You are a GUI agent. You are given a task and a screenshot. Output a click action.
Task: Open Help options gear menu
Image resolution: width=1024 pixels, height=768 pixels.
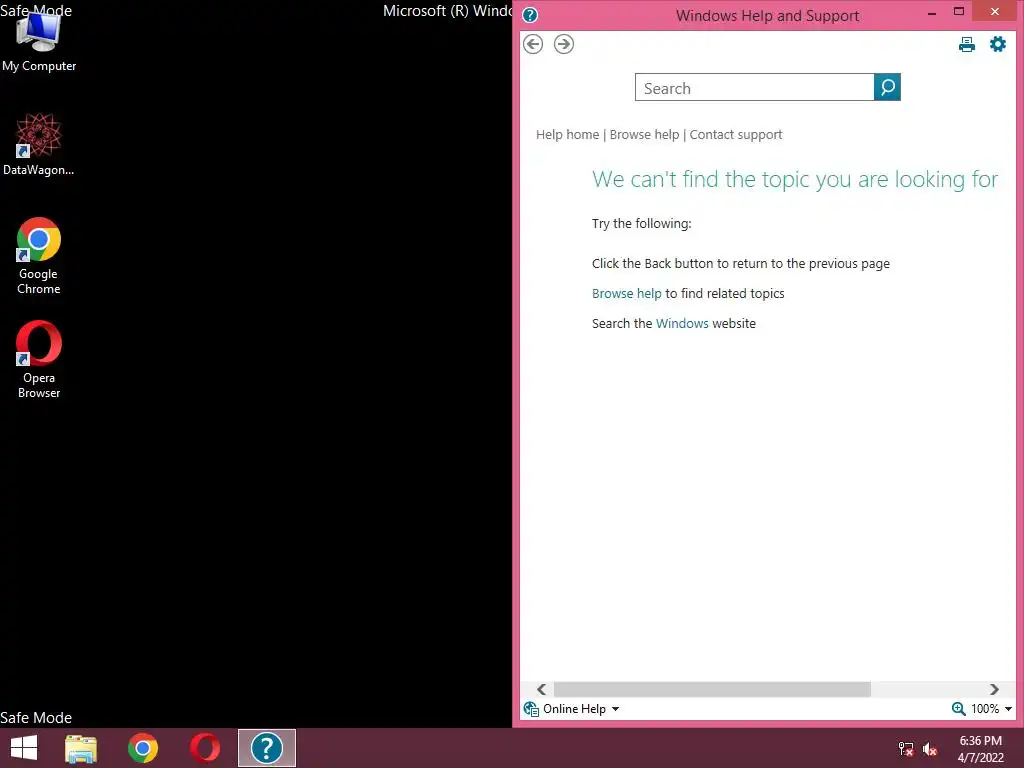click(997, 44)
